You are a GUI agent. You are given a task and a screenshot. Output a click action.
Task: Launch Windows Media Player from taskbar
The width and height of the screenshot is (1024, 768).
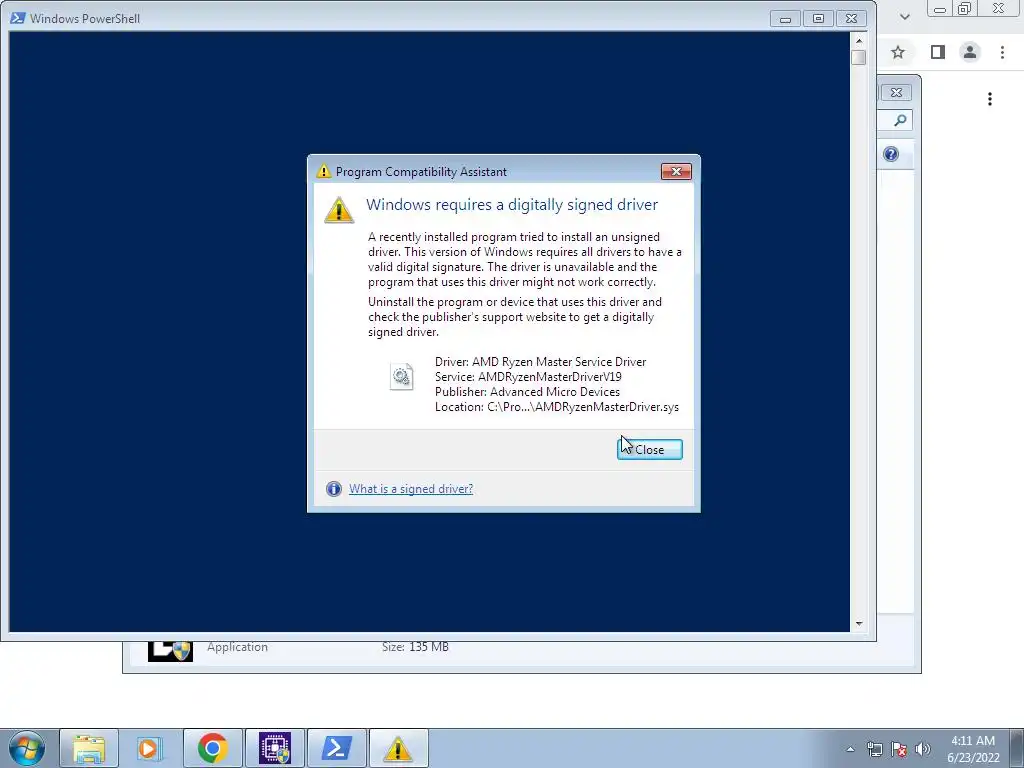click(150, 748)
